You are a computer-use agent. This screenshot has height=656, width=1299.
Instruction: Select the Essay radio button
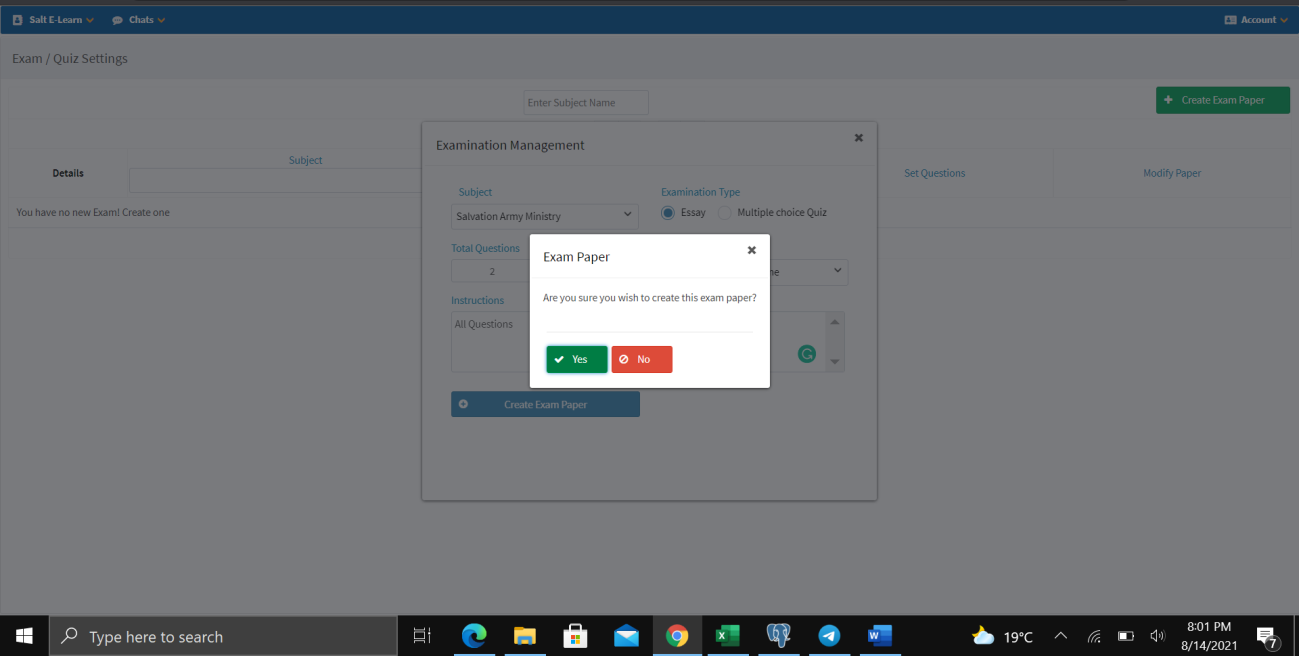click(668, 213)
